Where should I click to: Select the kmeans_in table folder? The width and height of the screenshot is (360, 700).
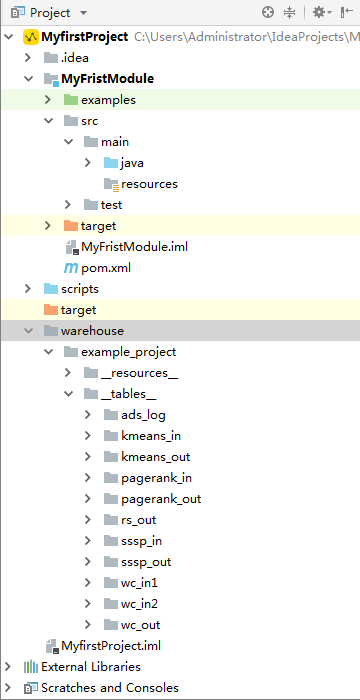point(142,436)
